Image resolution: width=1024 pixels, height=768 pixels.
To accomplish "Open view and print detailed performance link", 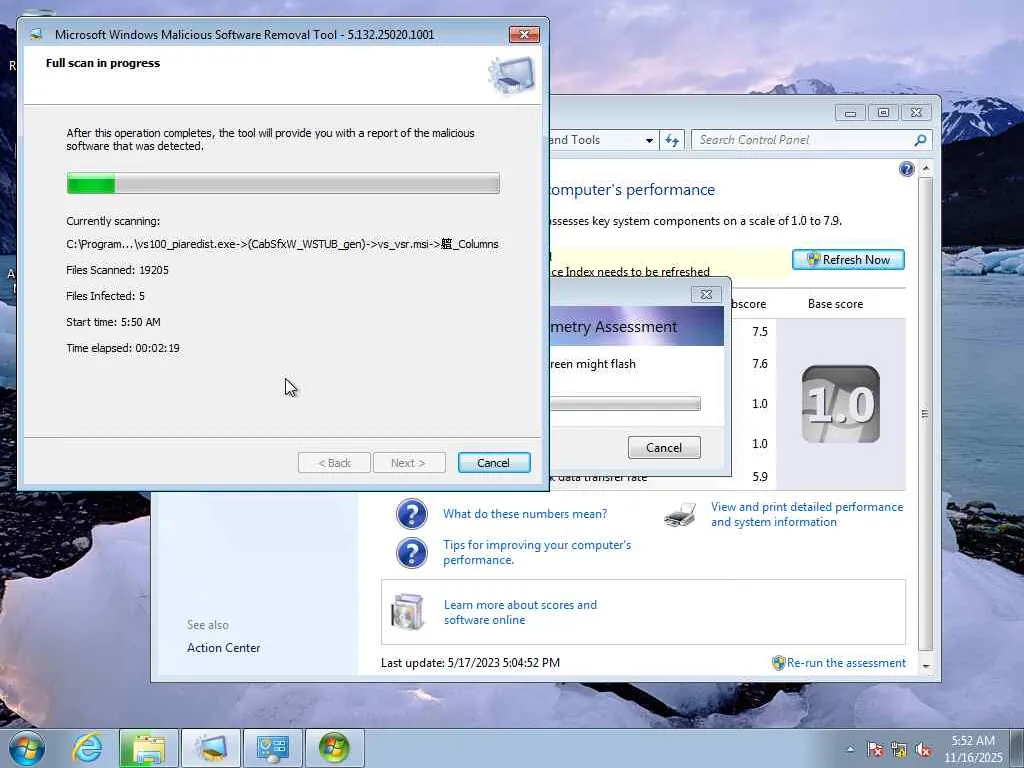I will coord(807,514).
